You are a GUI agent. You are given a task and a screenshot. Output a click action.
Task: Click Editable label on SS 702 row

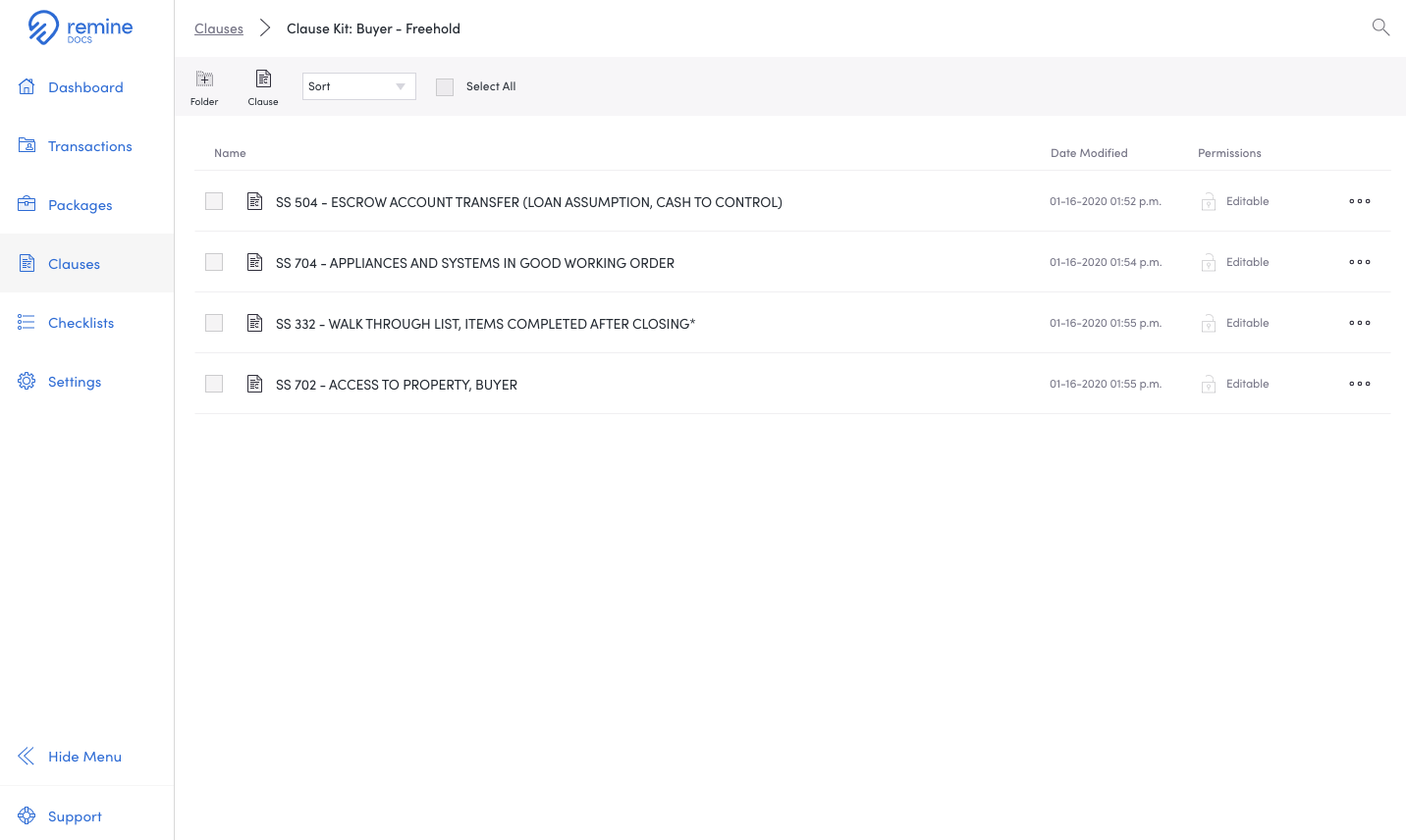coord(1247,384)
